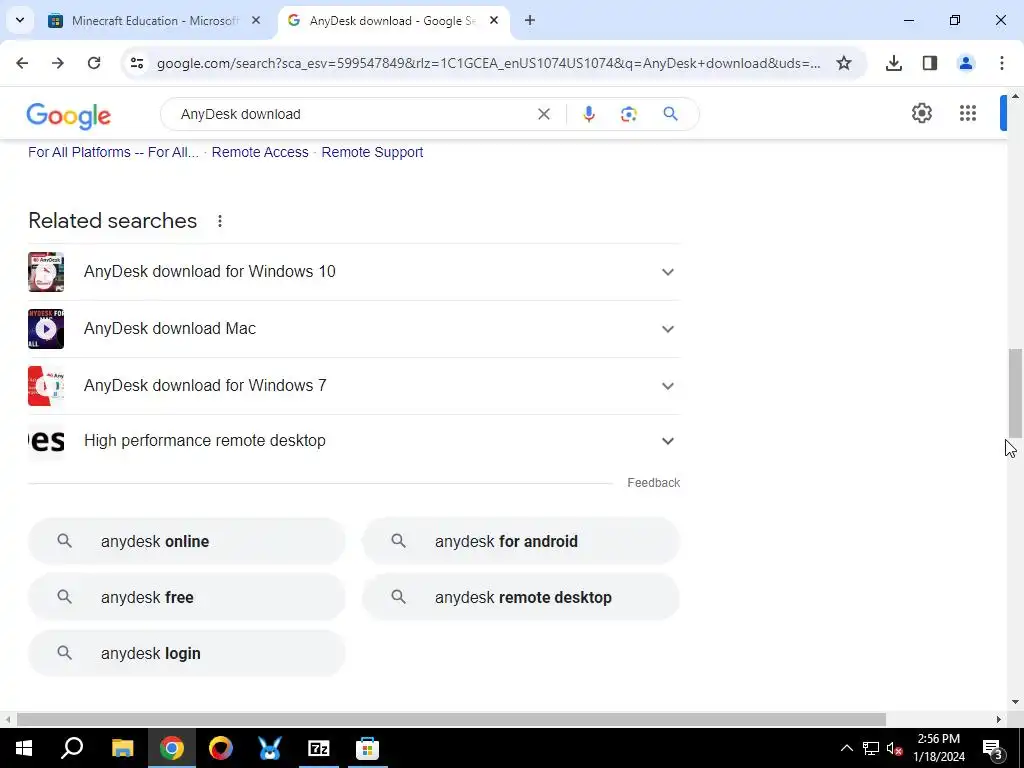Open 7-Zip from the taskbar

point(319,748)
